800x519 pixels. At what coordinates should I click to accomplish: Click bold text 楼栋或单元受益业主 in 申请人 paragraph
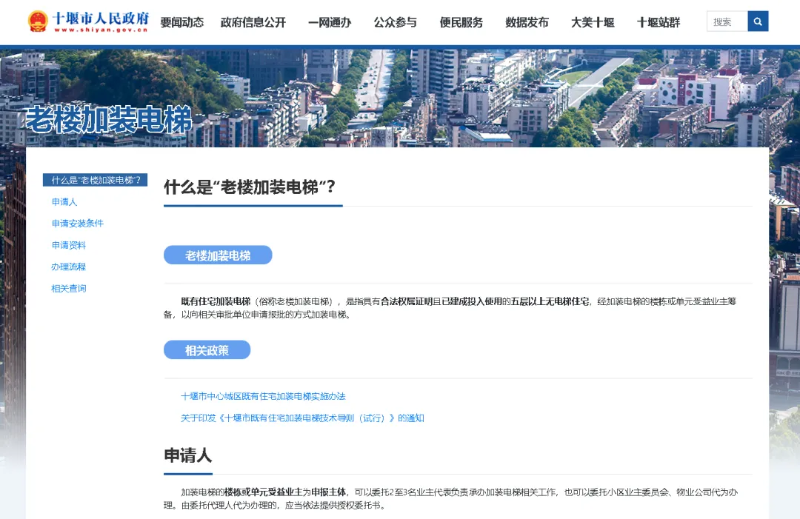(x=263, y=492)
